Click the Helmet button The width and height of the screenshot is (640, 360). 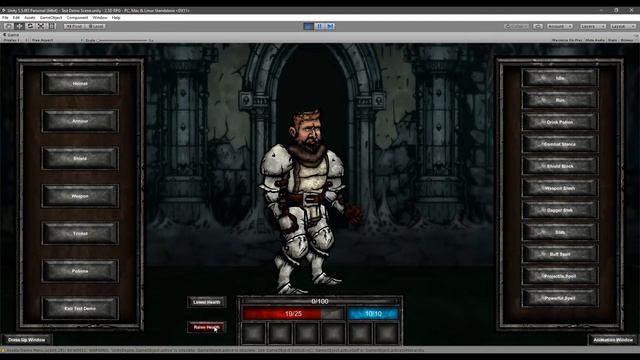pyautogui.click(x=80, y=83)
